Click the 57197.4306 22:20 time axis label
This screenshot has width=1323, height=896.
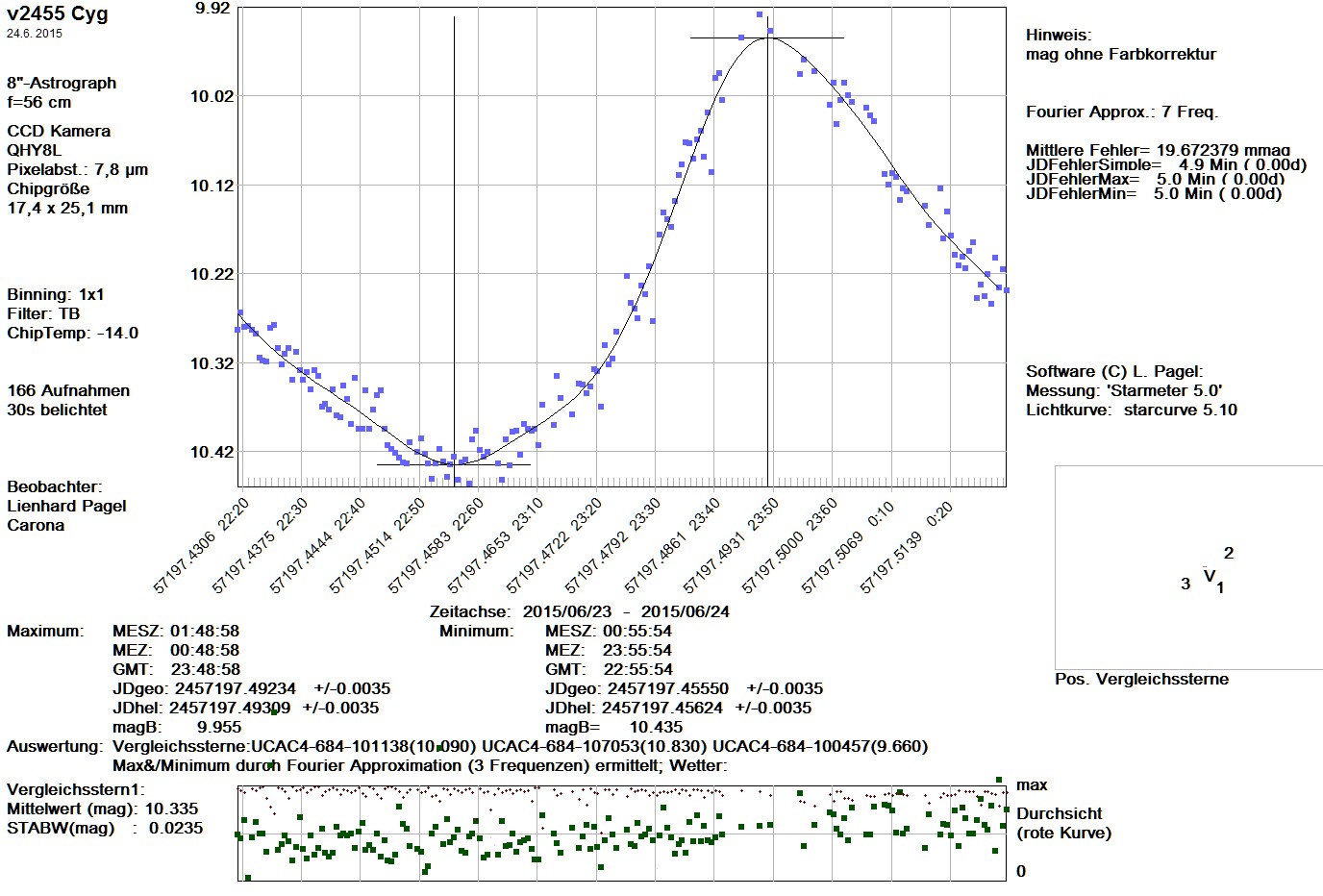point(201,545)
